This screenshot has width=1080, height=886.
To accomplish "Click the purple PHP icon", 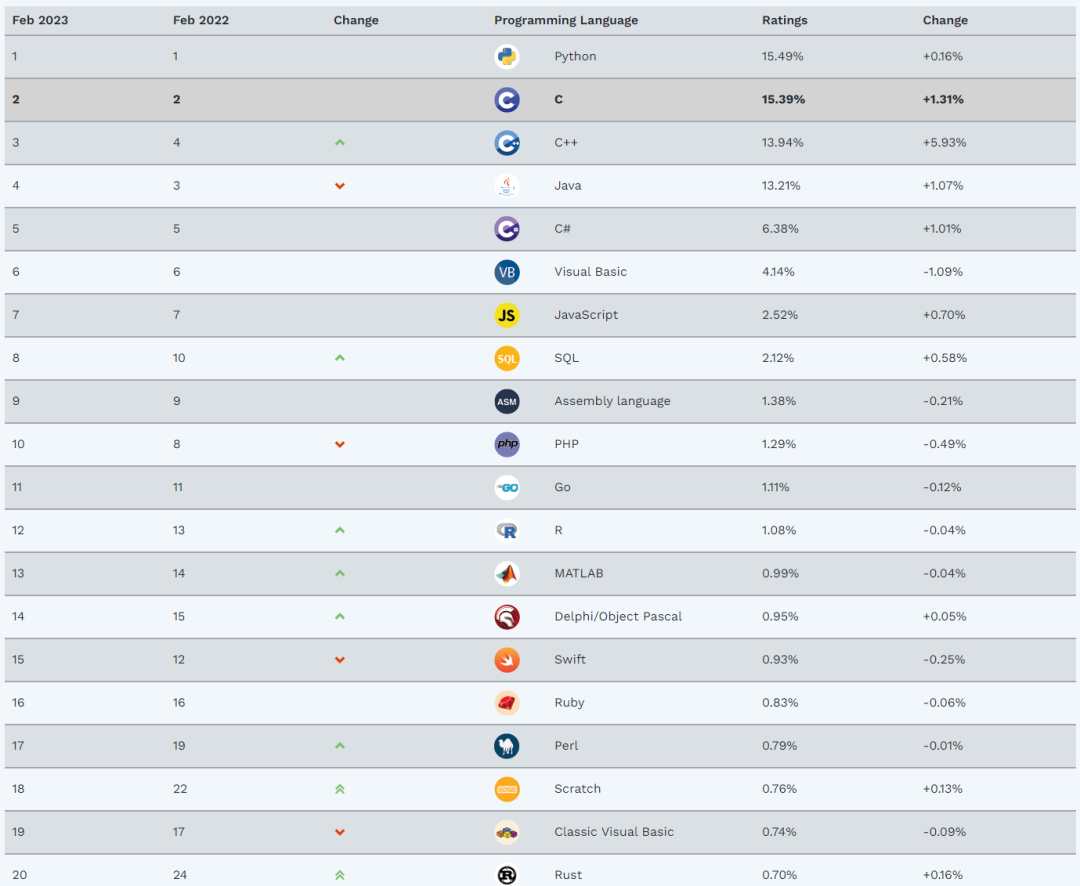I will (507, 444).
